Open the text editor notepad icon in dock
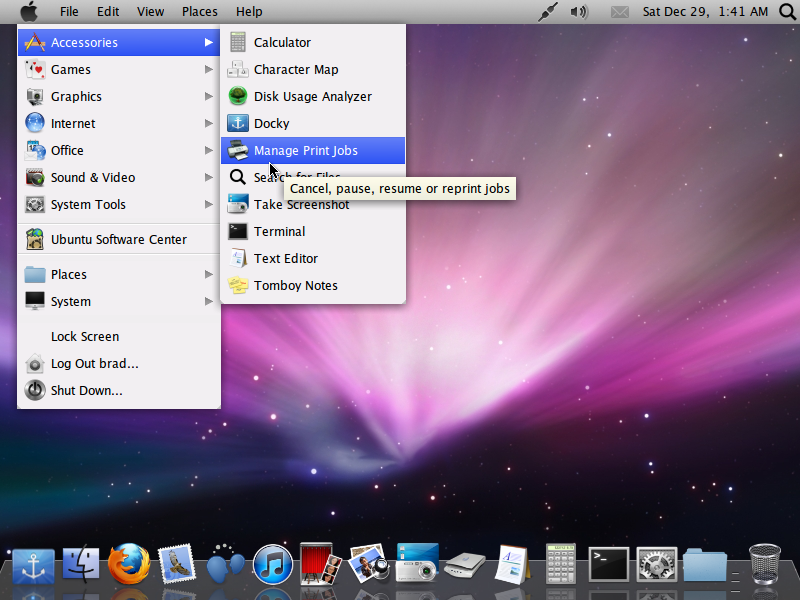 coord(512,564)
